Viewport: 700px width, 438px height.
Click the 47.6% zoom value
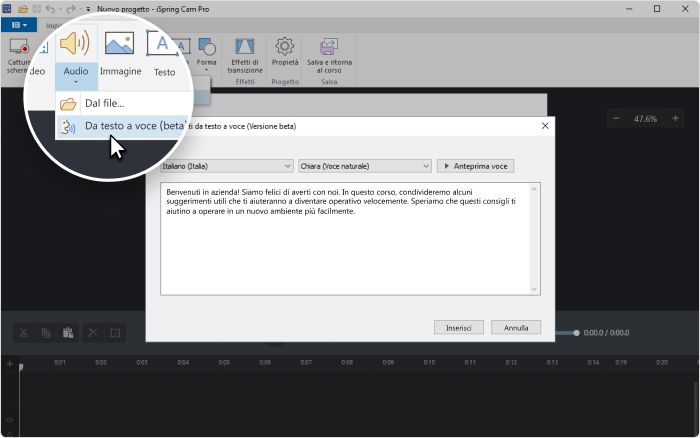[x=645, y=119]
